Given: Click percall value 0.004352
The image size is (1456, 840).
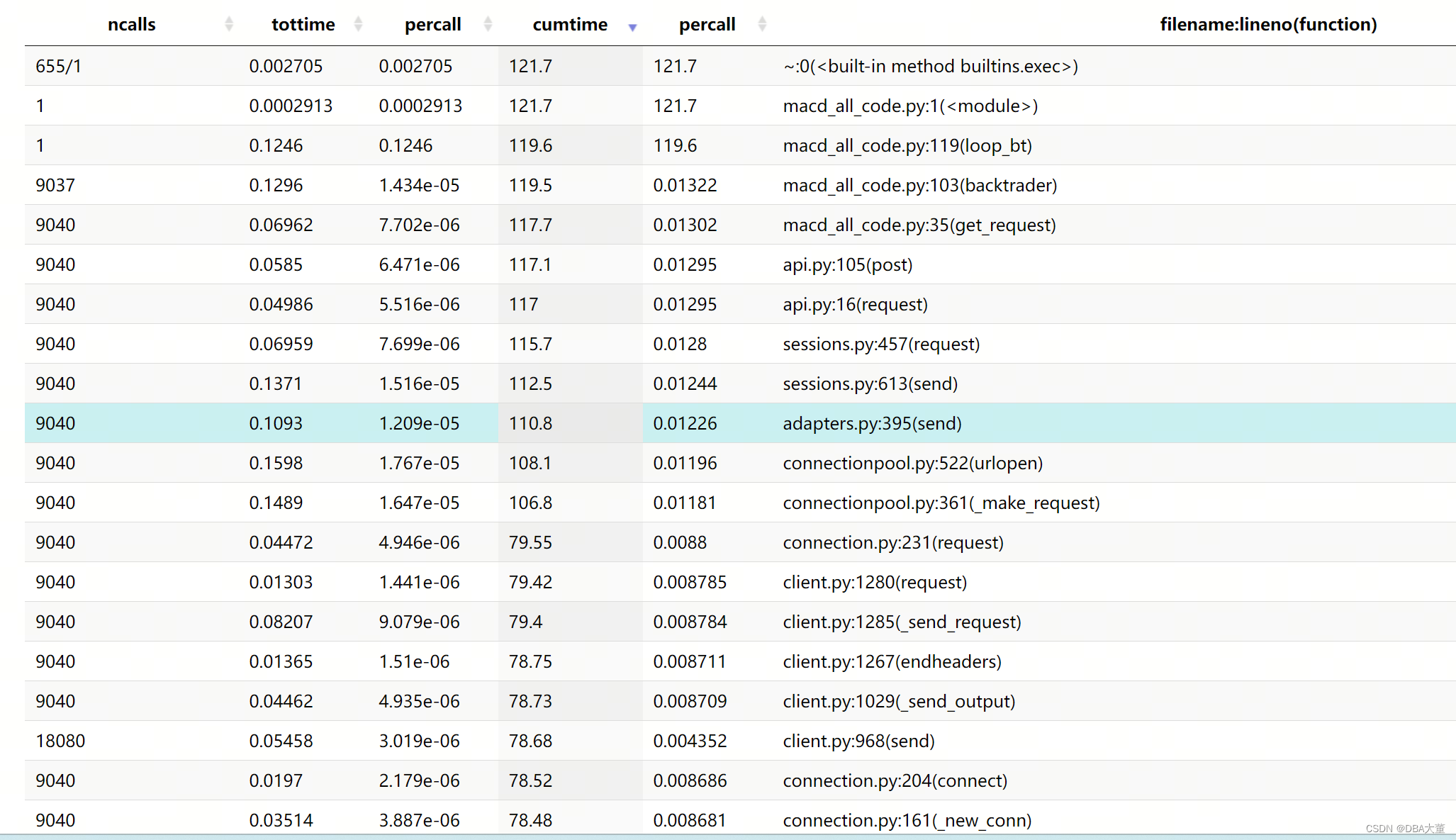Looking at the screenshot, I should pos(690,741).
